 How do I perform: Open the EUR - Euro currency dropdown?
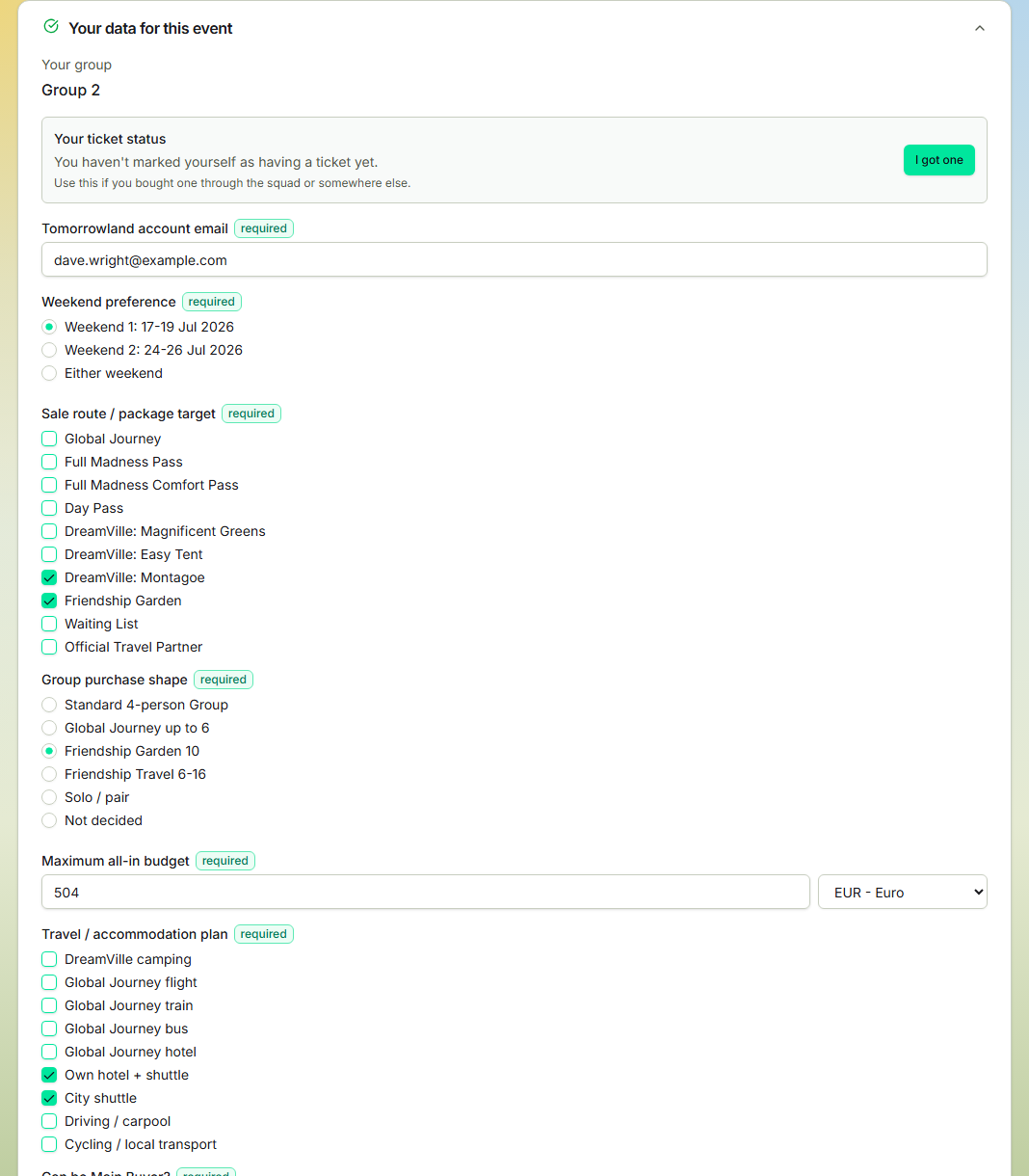pos(903,892)
